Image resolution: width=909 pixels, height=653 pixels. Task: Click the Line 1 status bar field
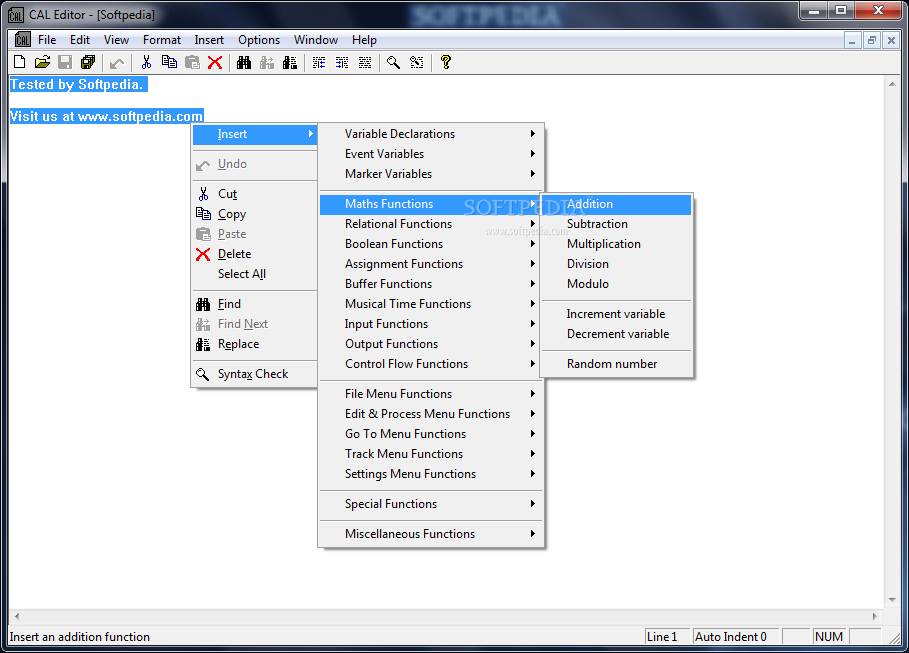667,637
